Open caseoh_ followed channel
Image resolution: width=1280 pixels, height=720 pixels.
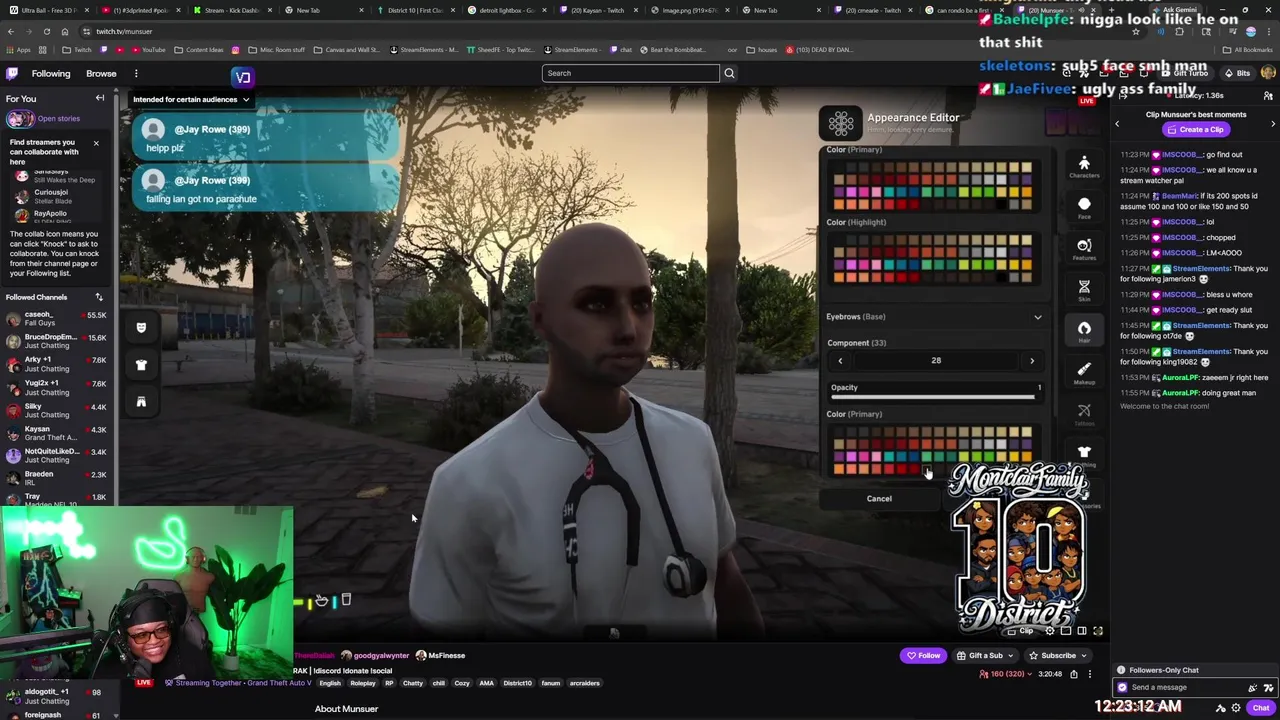58,319
